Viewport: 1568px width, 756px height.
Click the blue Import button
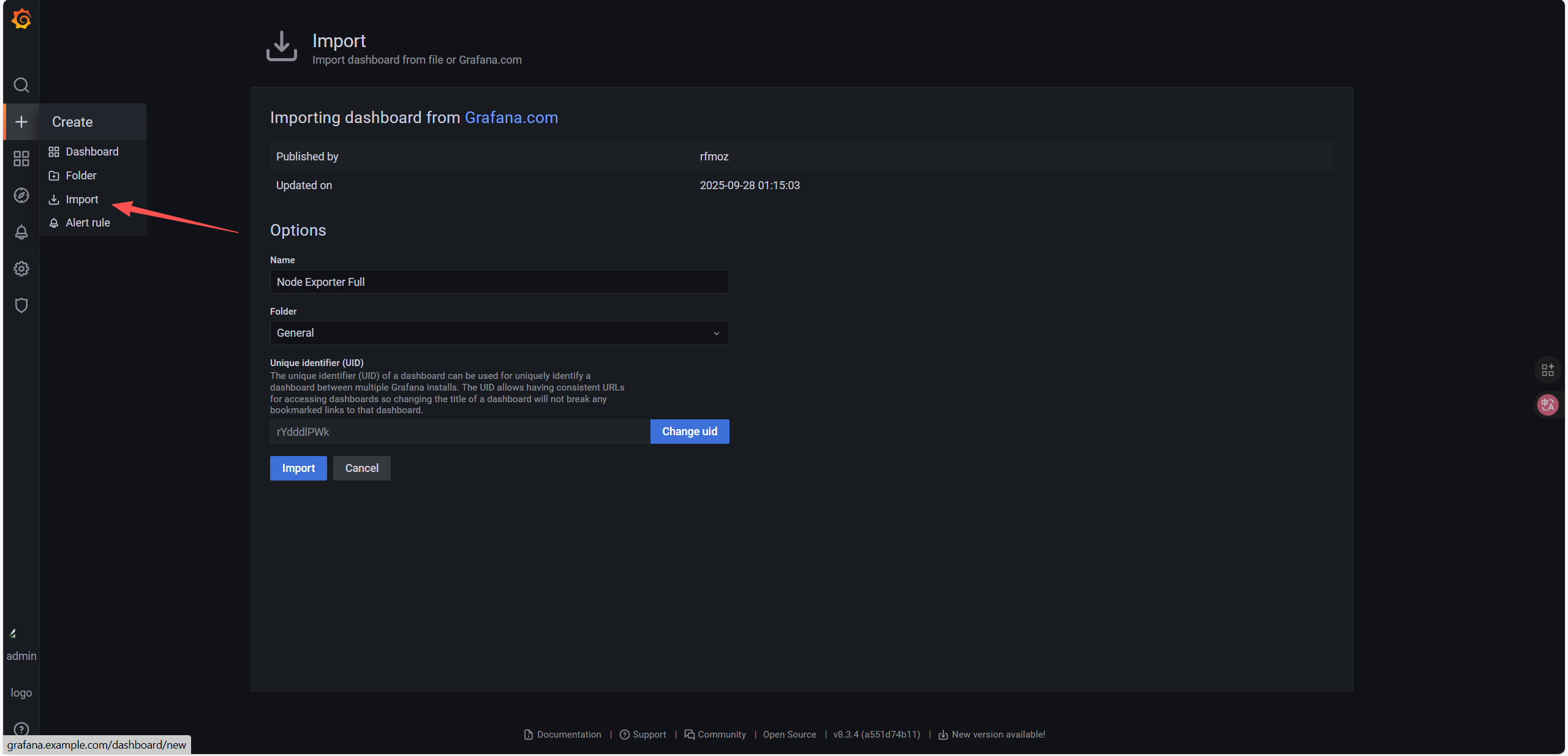pyautogui.click(x=298, y=468)
